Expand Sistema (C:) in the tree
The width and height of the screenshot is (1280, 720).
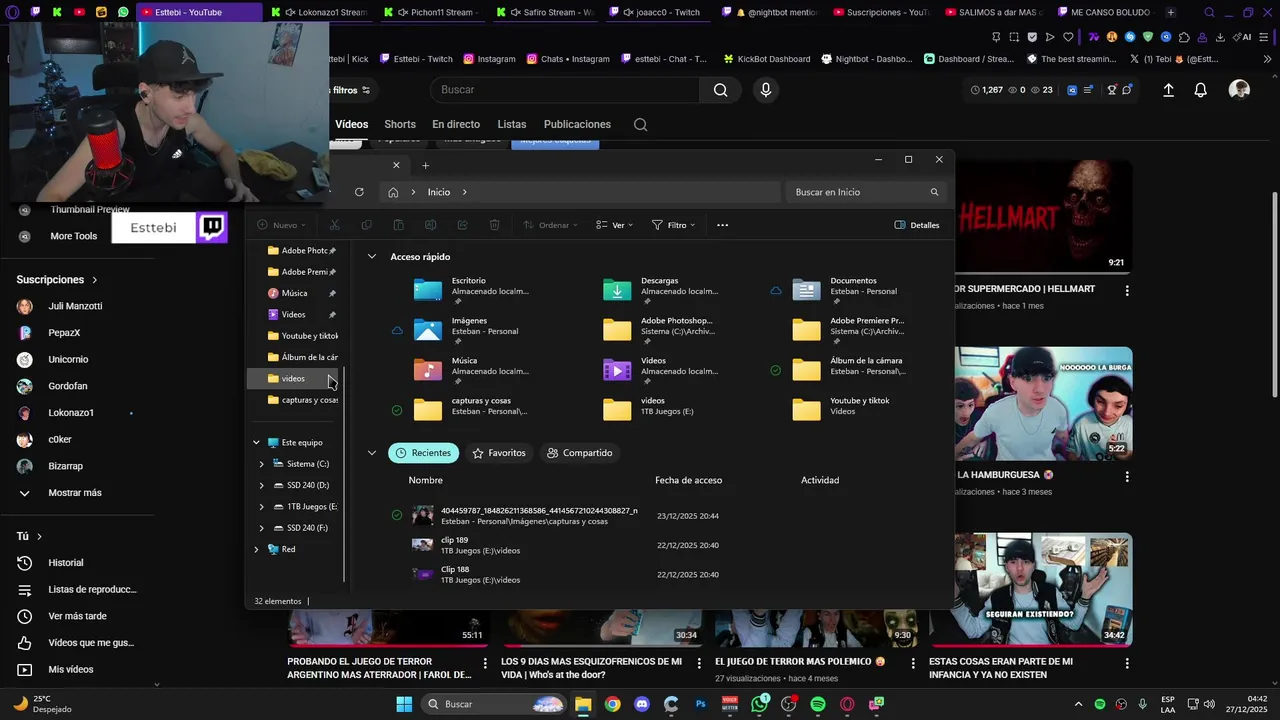261,464
